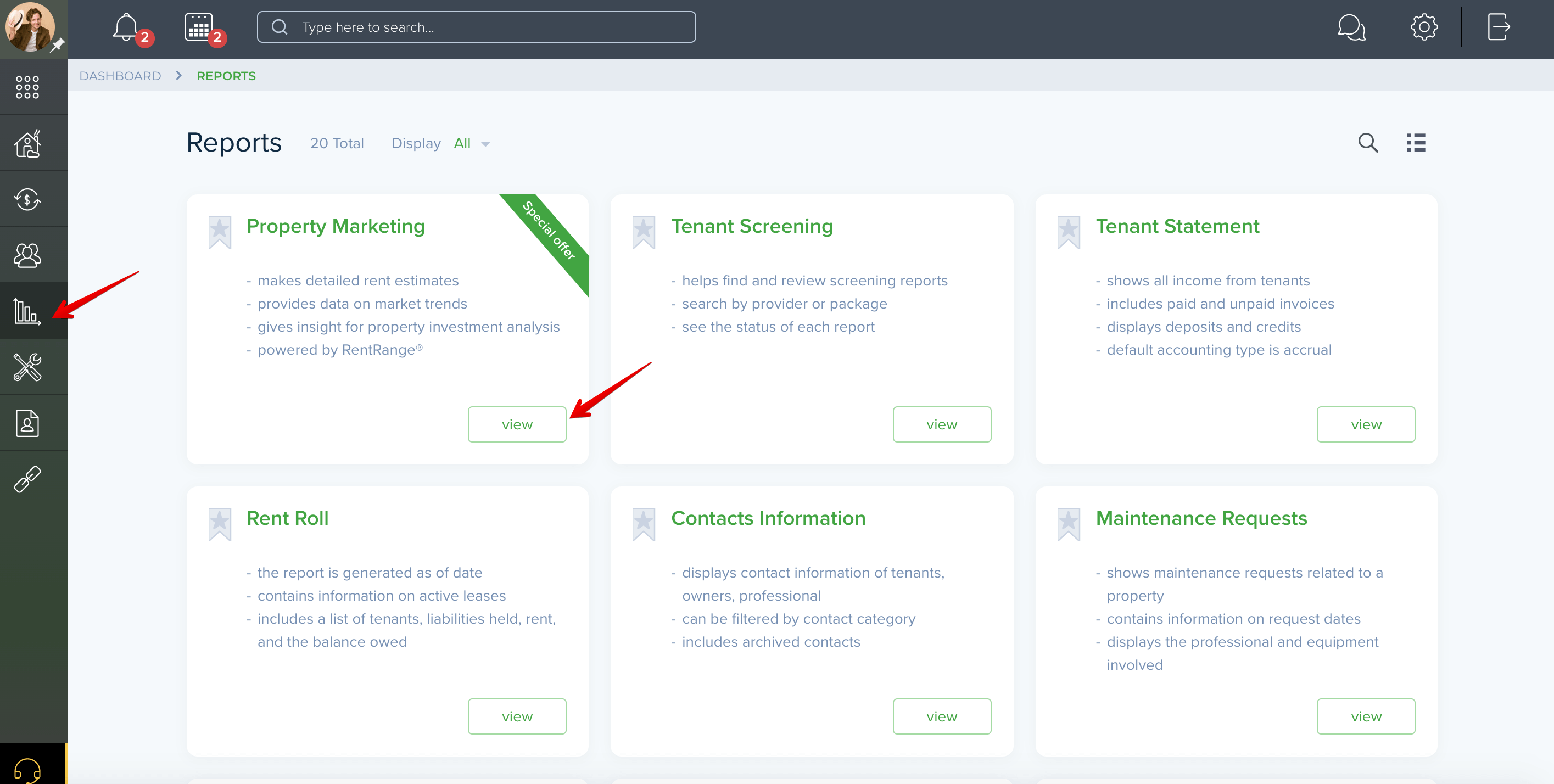Open the Contacts Information title
The height and width of the screenshot is (784, 1554).
pos(768,518)
